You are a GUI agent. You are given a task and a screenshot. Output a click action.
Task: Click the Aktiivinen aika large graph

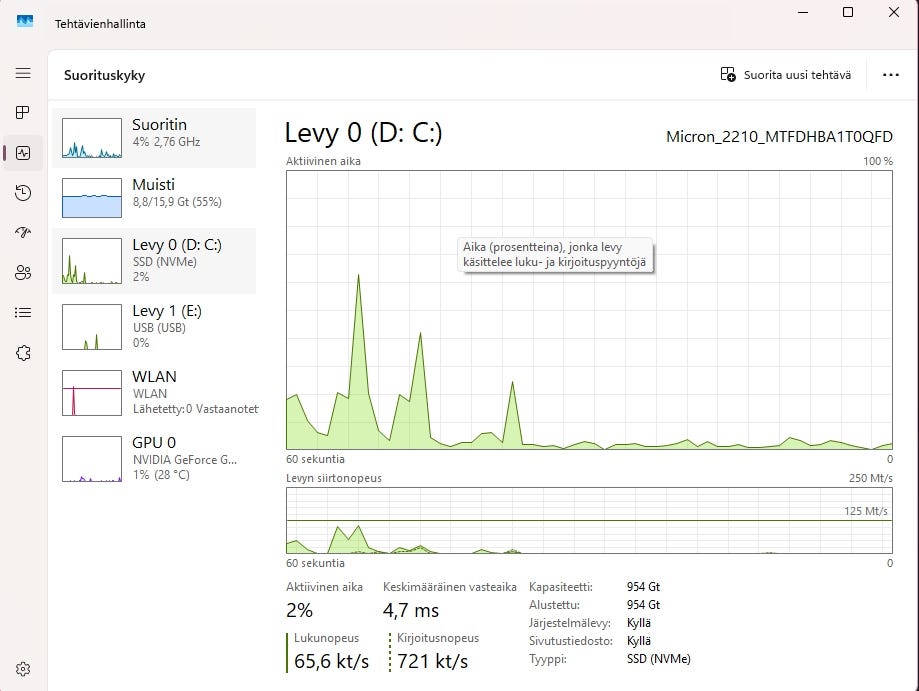589,310
